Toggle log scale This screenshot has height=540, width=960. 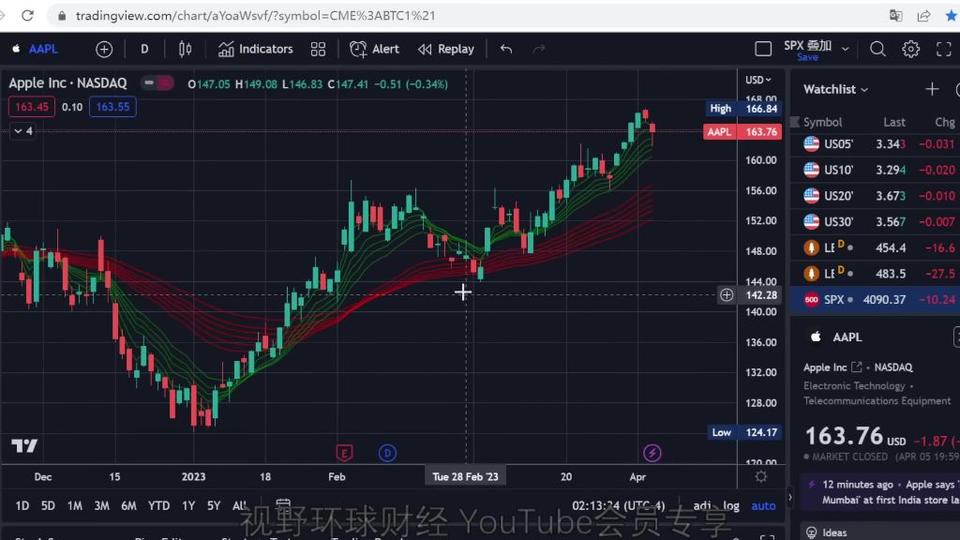(x=731, y=506)
